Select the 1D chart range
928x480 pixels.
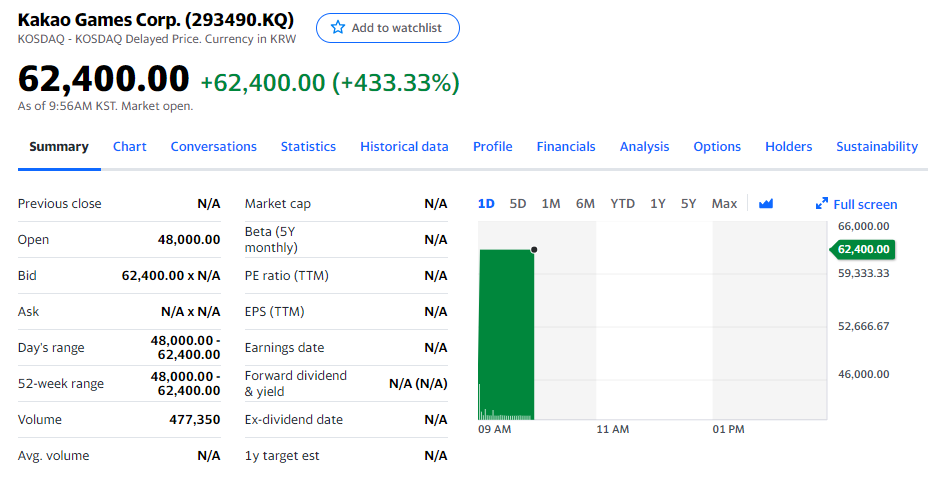tap(486, 204)
